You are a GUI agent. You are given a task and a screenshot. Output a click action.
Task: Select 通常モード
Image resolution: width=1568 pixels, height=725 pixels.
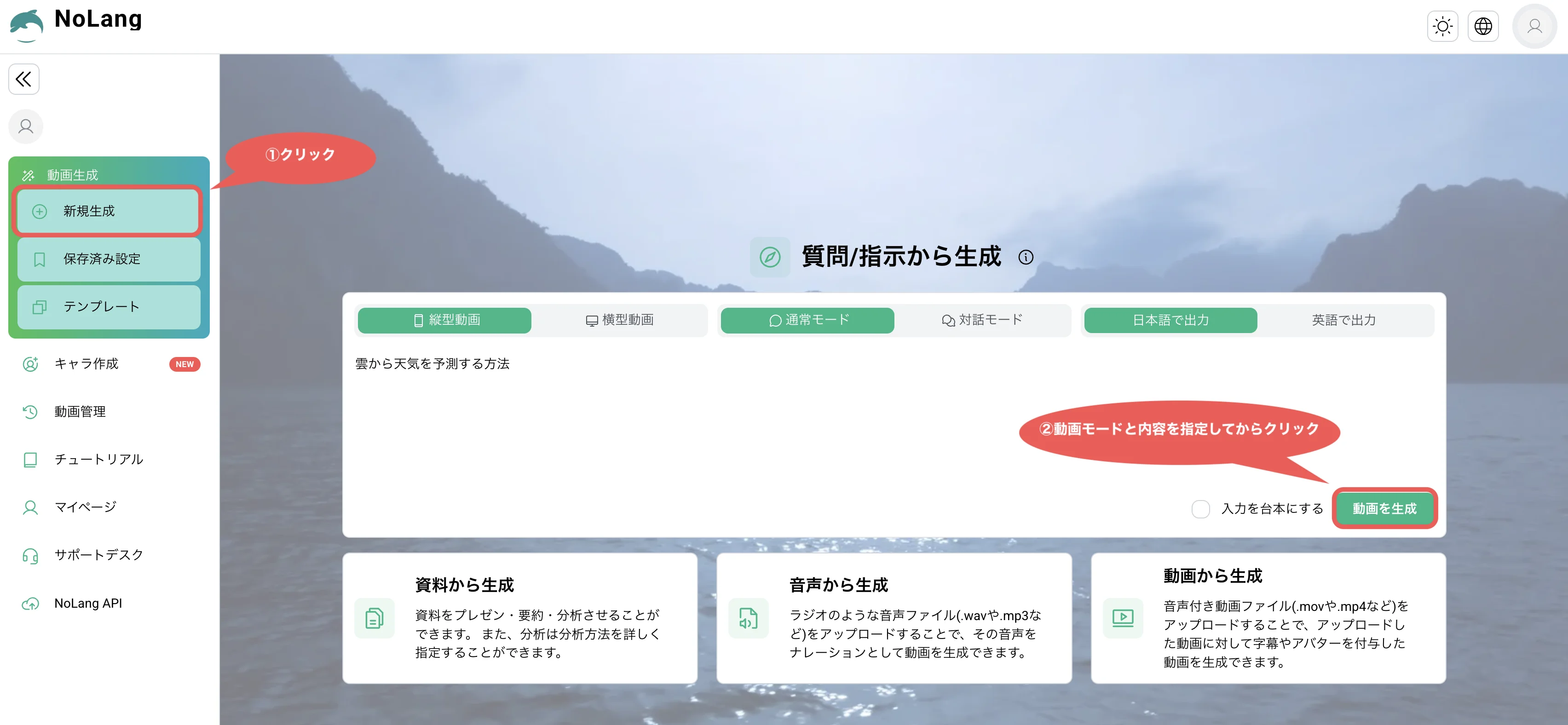(807, 320)
